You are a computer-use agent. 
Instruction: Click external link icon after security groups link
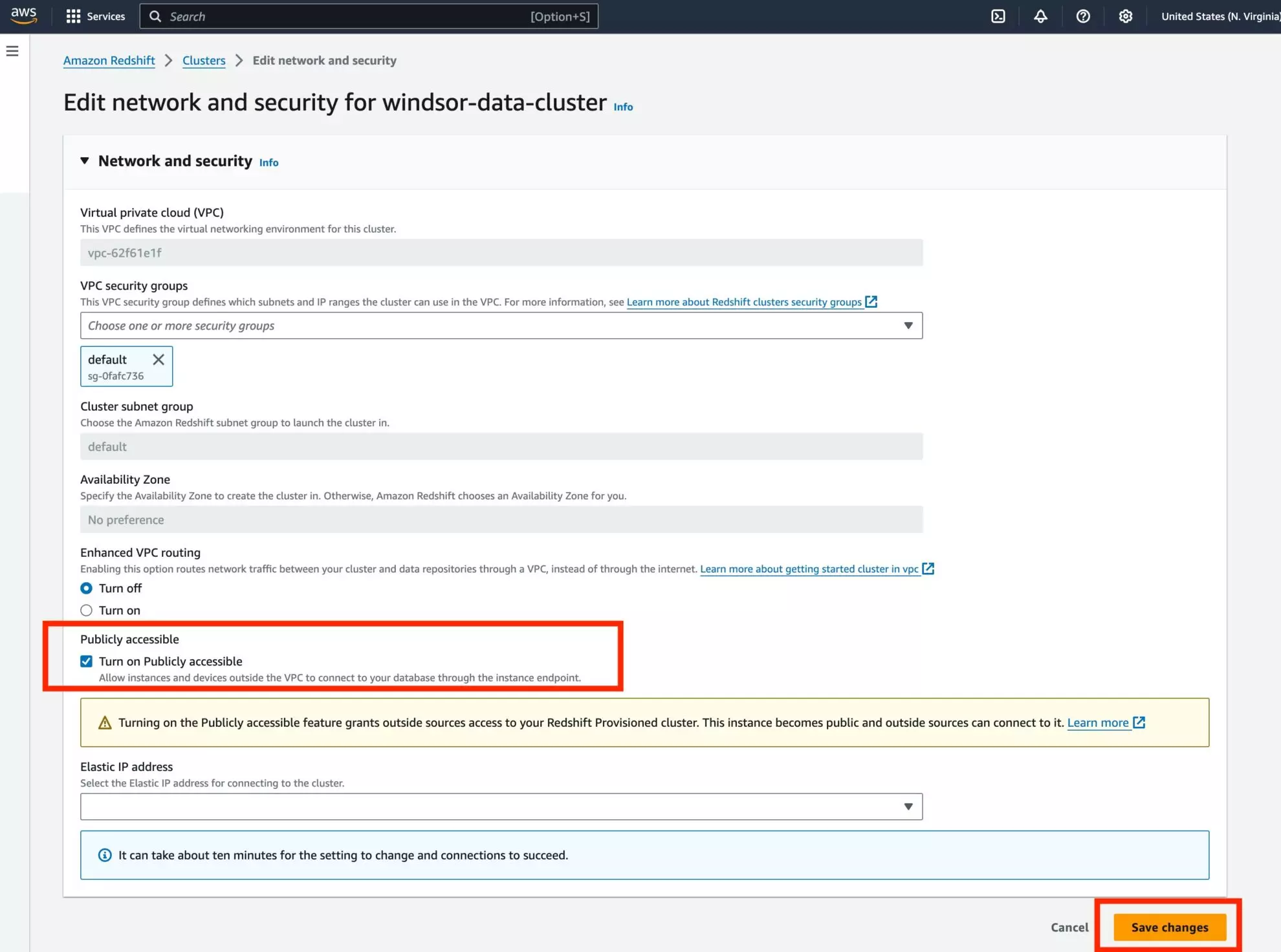click(x=871, y=301)
